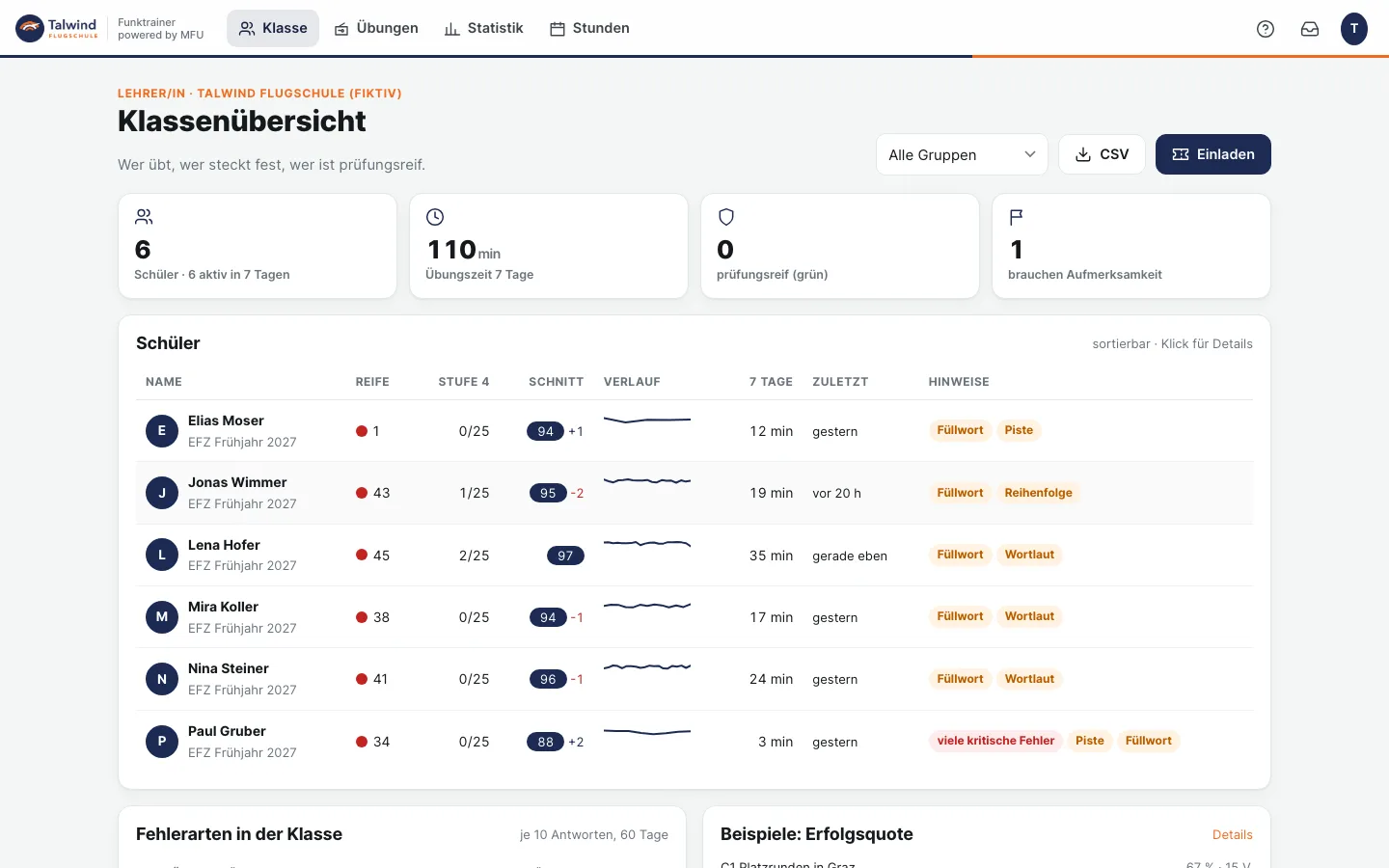The image size is (1389, 868).
Task: Click the flag icon on Aufmerksamkeit card
Action: 1016,217
